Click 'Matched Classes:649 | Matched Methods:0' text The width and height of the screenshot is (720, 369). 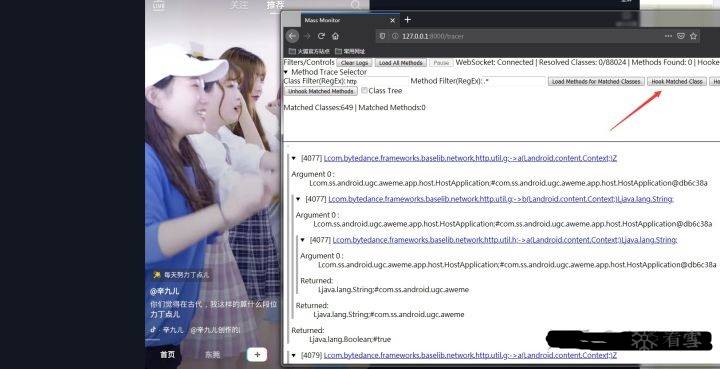click(354, 107)
